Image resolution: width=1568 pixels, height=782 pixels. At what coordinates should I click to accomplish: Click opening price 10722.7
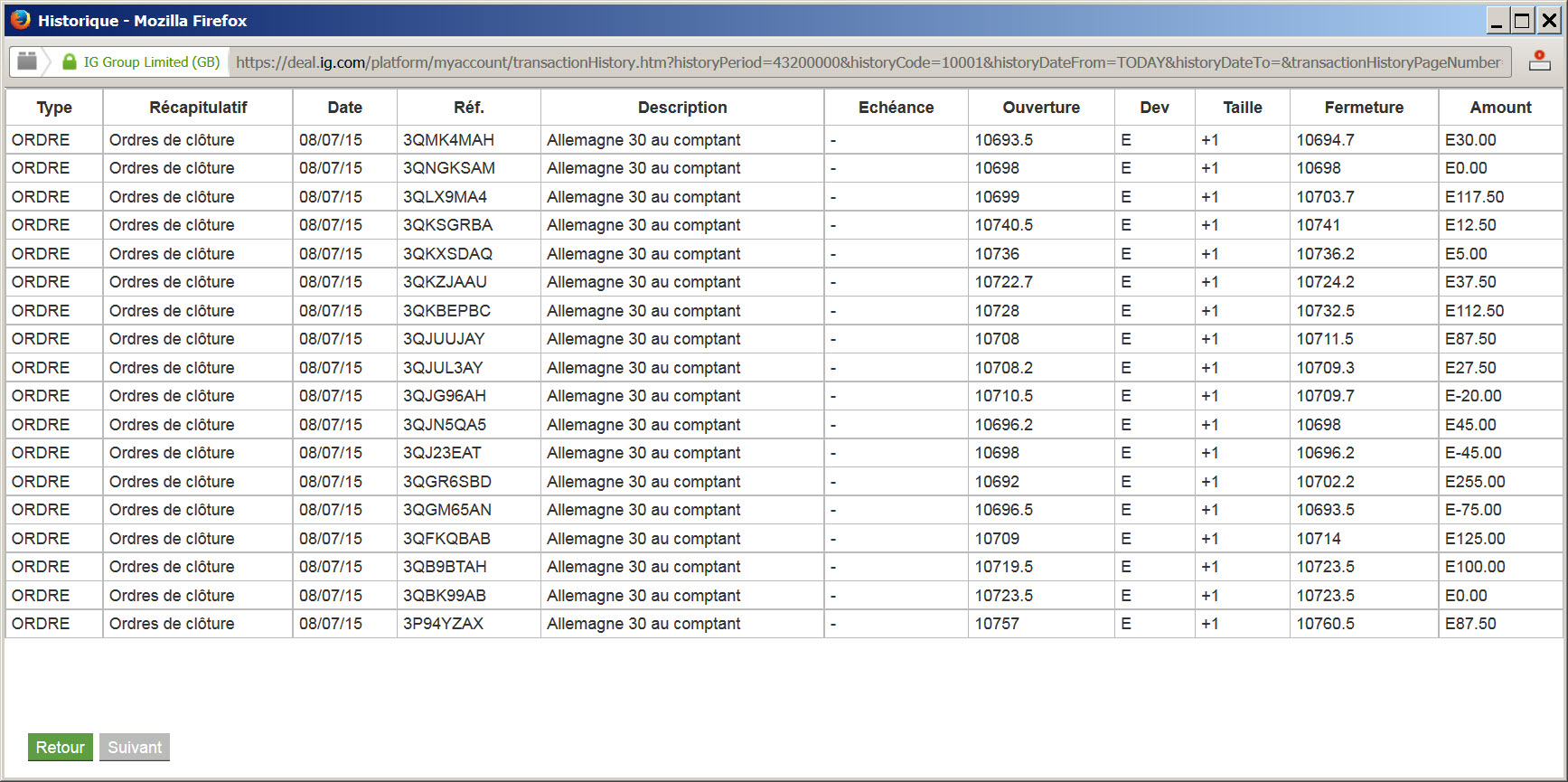click(x=1004, y=282)
